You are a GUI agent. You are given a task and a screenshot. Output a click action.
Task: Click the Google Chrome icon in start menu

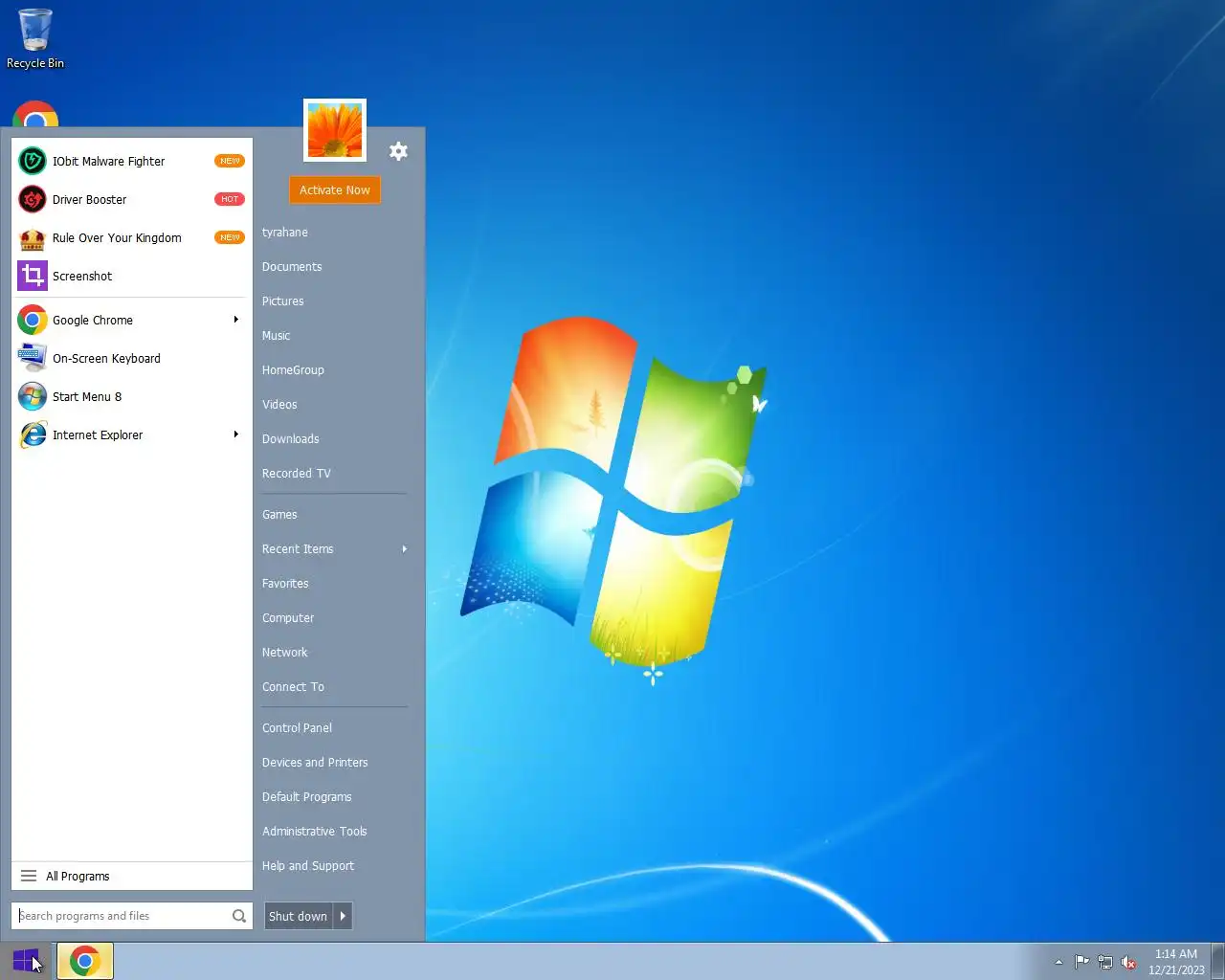click(x=33, y=320)
